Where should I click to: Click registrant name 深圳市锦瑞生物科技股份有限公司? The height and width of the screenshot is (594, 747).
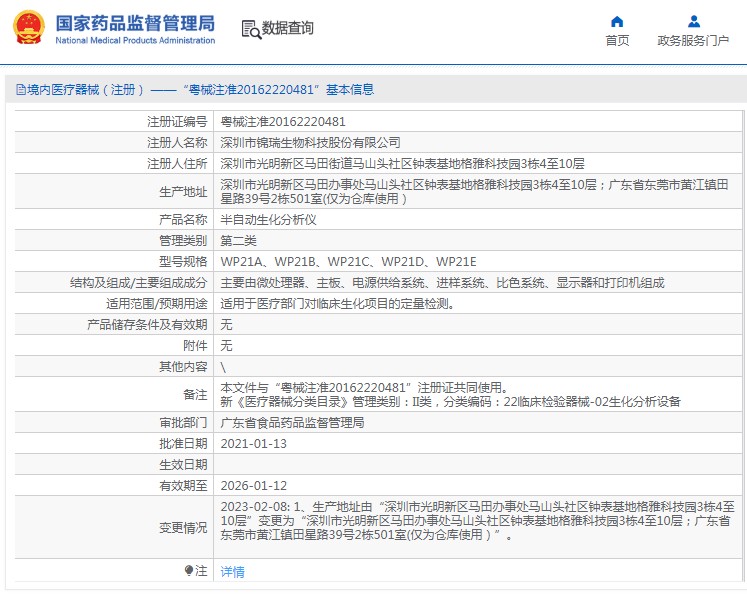click(310, 143)
